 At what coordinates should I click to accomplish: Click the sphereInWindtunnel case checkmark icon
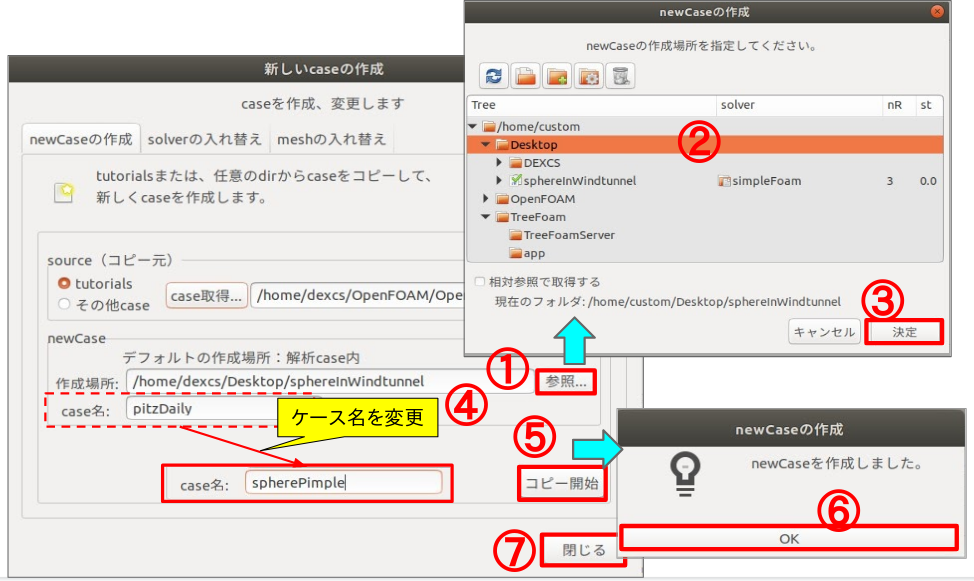517,181
